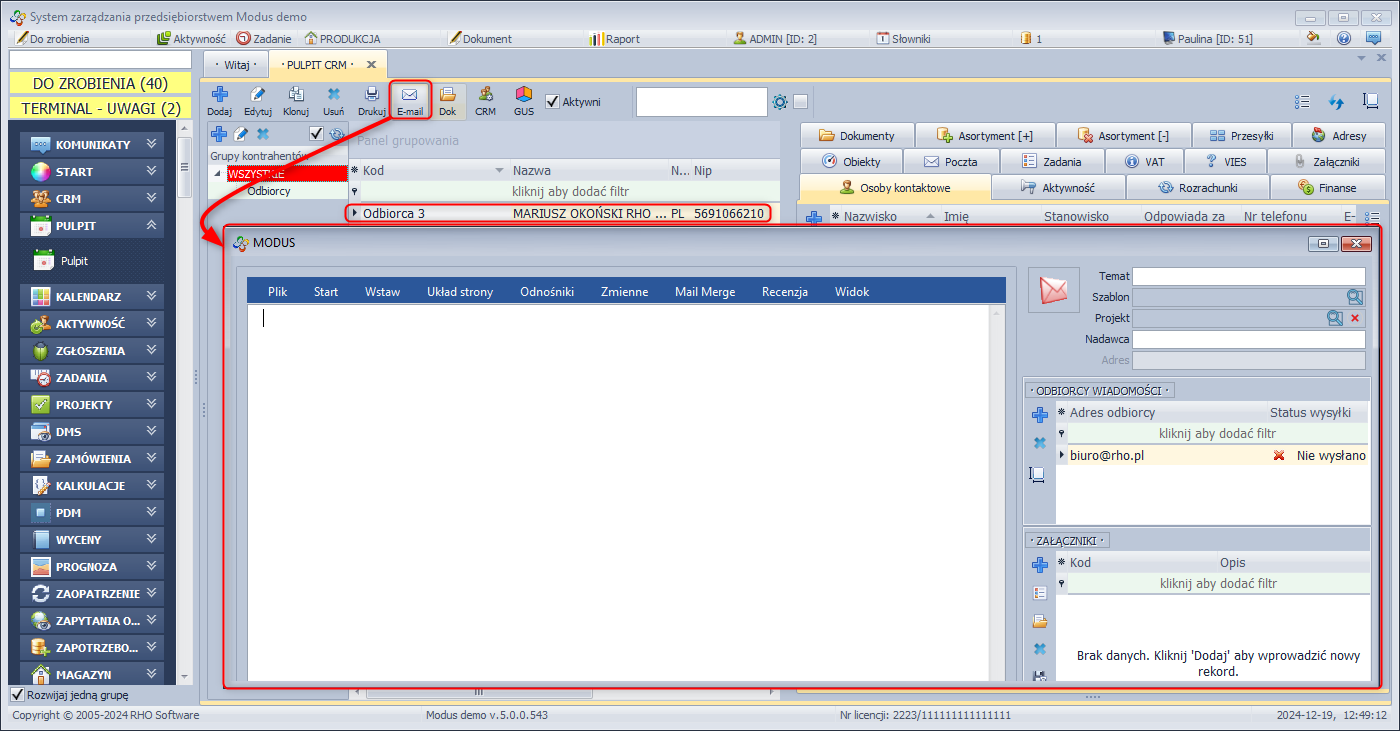Click the red X beside Projekt field

click(1355, 318)
